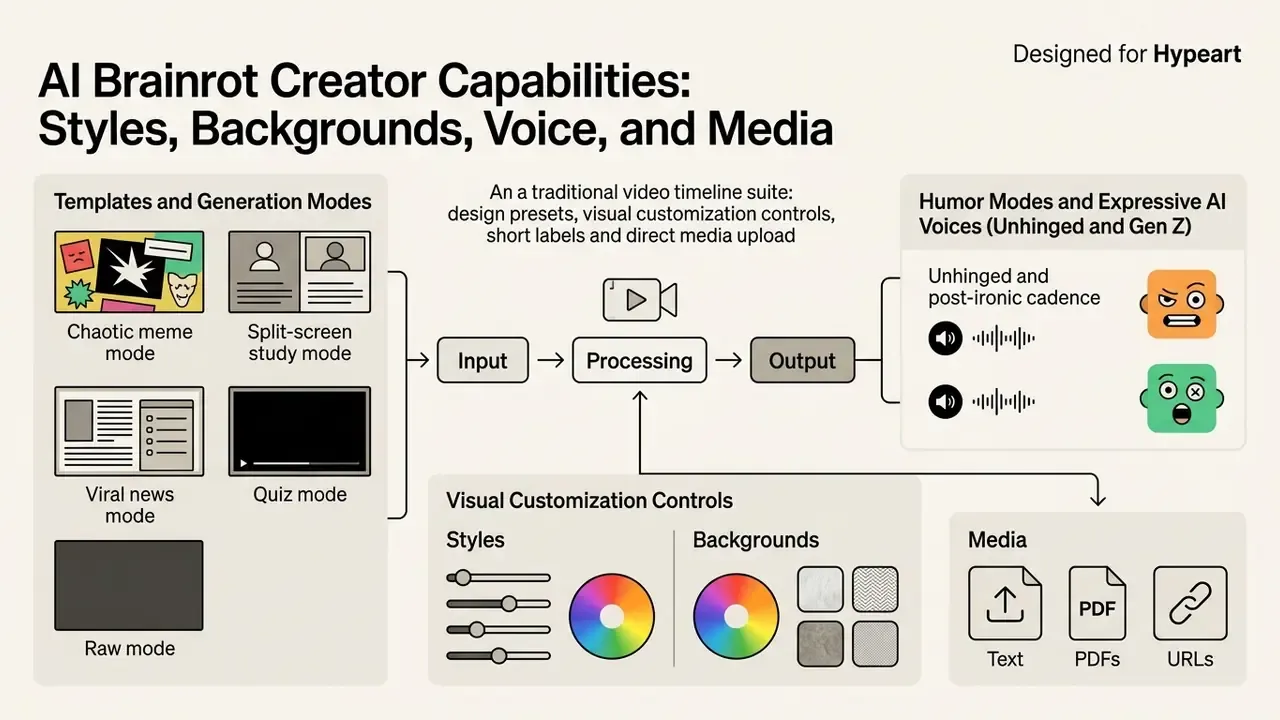1280x720 pixels.
Task: Adjust the second Styles slider
Action: pyautogui.click(x=498, y=603)
